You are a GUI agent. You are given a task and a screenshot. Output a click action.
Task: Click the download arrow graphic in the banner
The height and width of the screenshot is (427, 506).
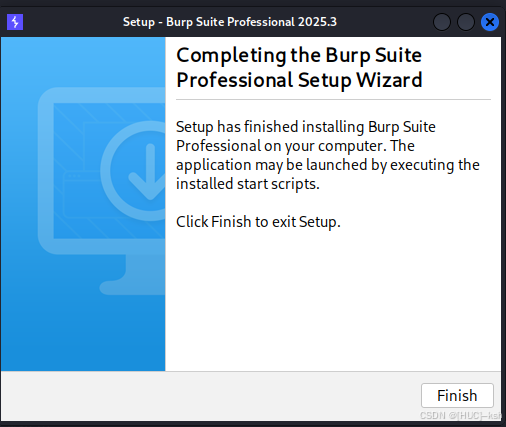(x=148, y=172)
